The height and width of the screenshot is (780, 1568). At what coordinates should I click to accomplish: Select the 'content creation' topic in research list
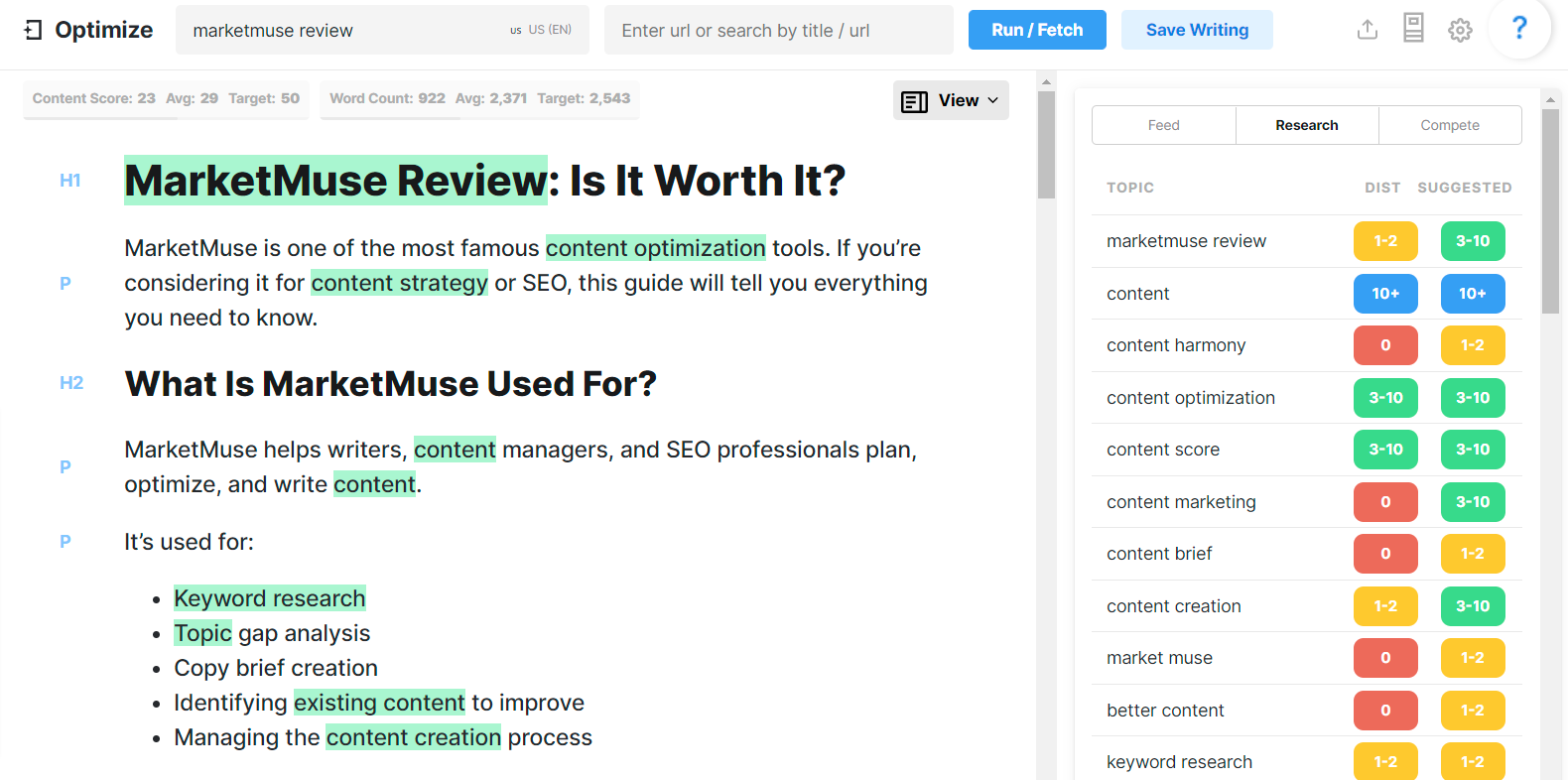pyautogui.click(x=1307, y=606)
